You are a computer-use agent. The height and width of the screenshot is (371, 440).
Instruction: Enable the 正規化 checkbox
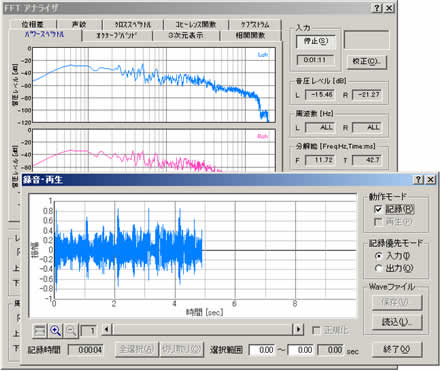click(x=316, y=330)
